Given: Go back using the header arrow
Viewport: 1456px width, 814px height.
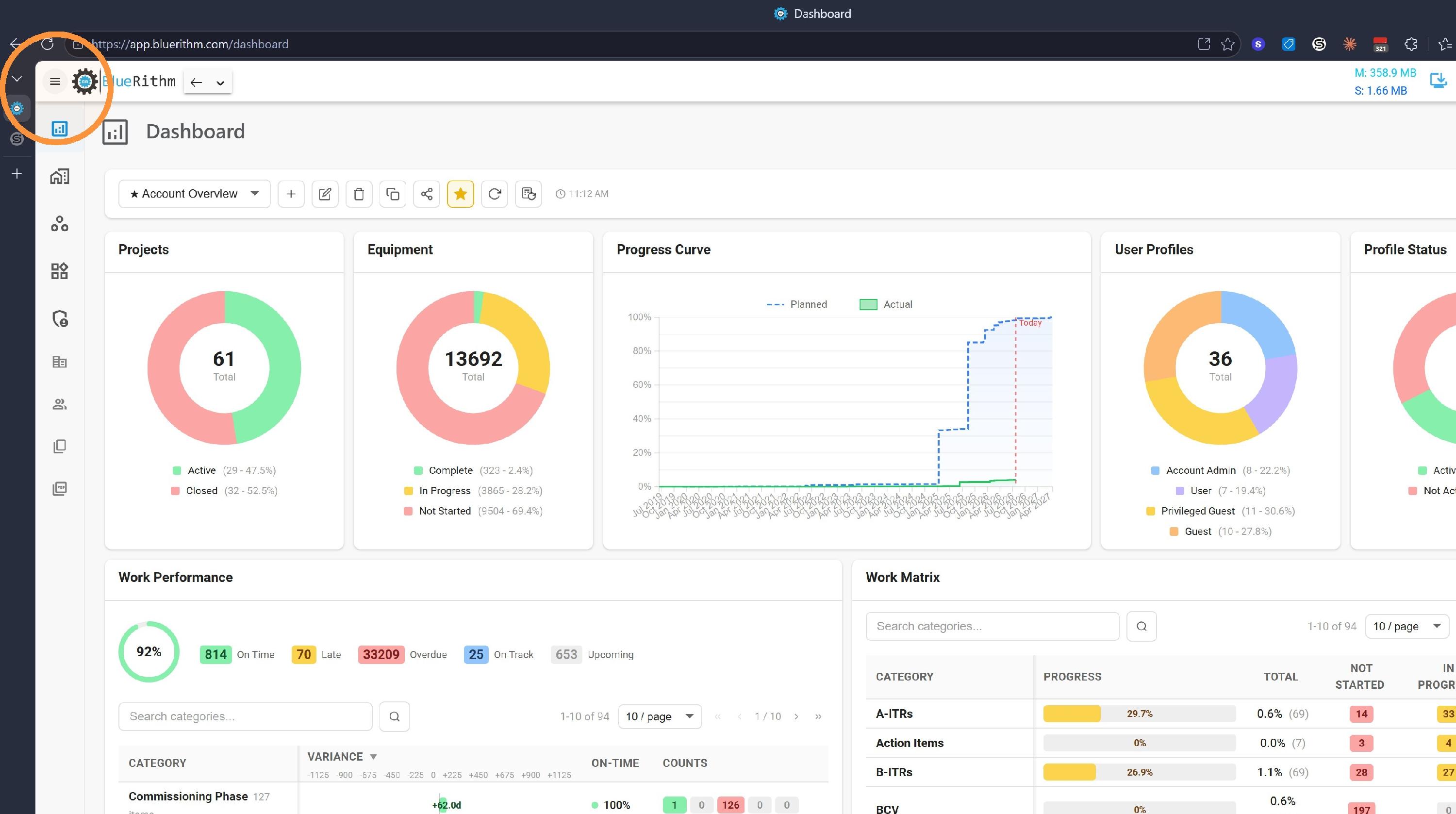Looking at the screenshot, I should point(196,83).
